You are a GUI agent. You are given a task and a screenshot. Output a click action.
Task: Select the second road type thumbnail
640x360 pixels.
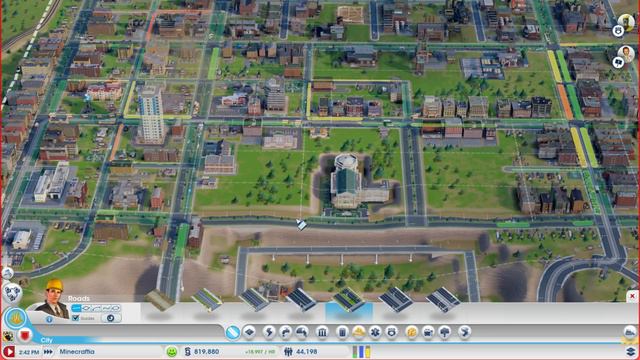click(207, 300)
